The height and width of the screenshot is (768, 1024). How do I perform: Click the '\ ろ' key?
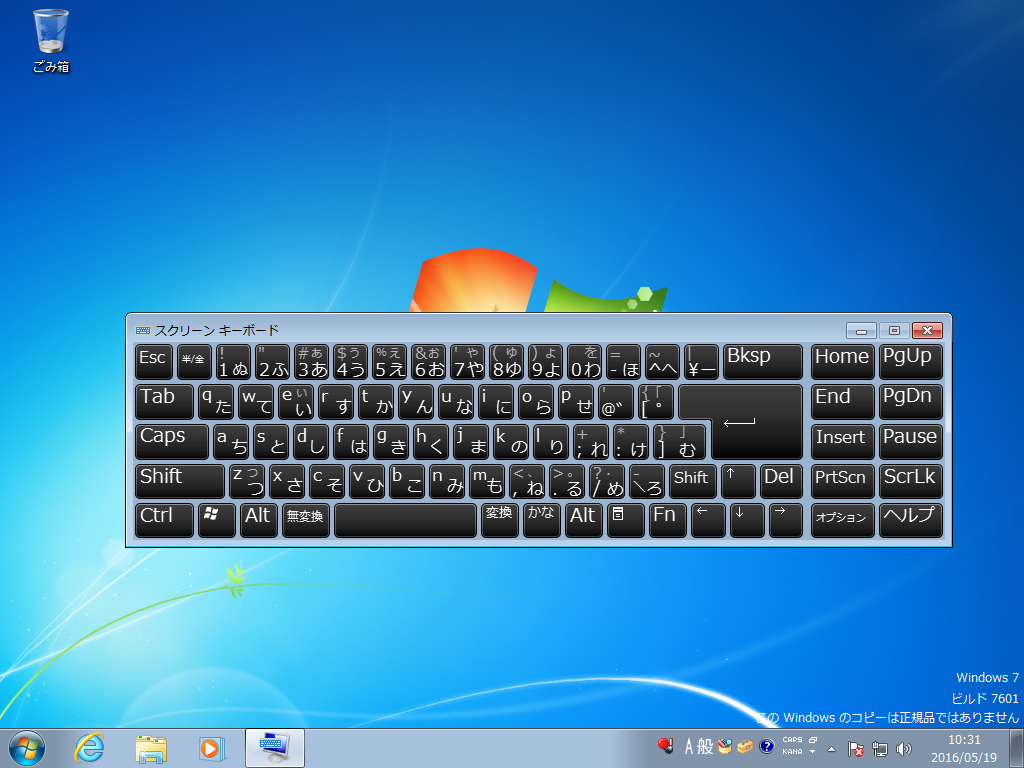click(647, 481)
